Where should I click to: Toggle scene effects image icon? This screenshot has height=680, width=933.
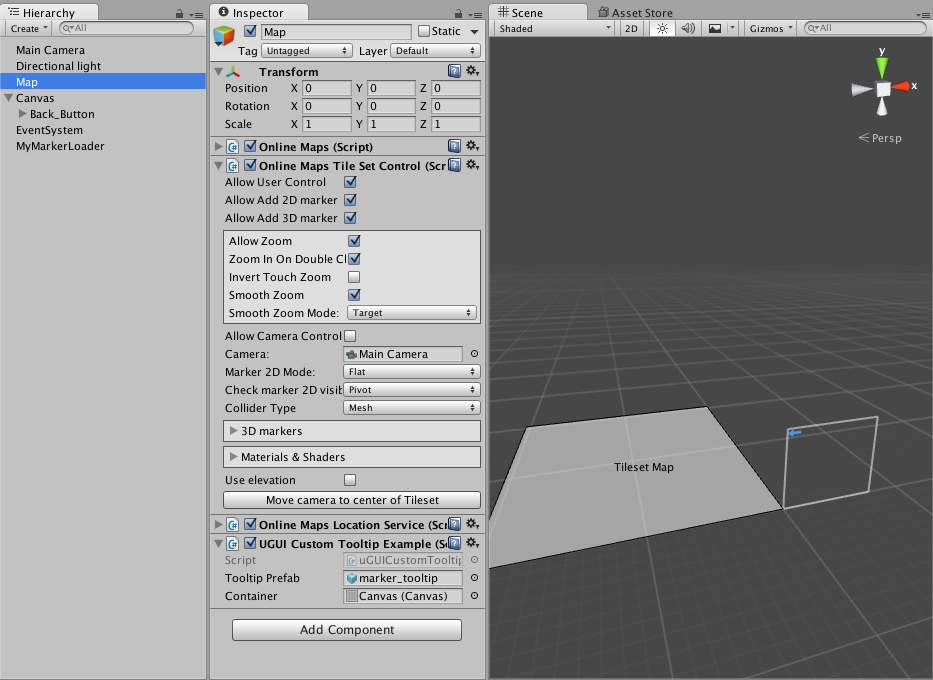click(x=715, y=29)
